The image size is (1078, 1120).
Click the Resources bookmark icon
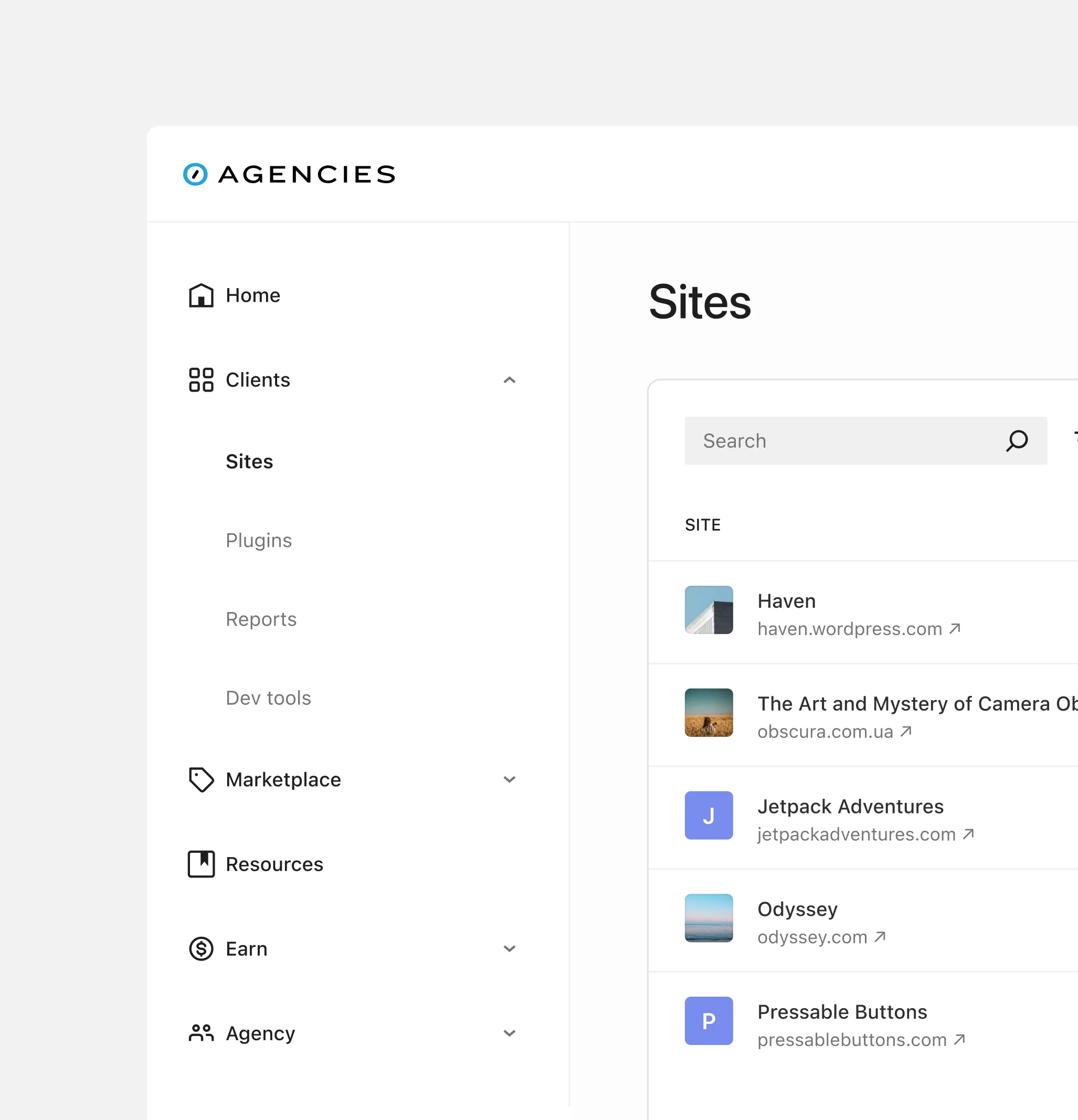point(201,864)
